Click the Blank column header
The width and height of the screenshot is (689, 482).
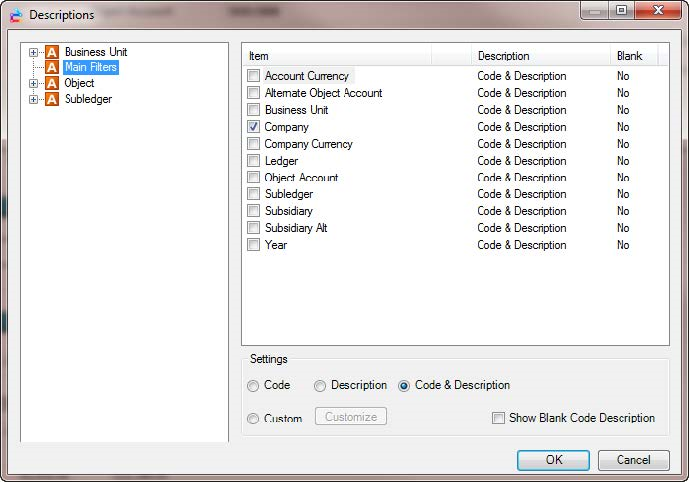(x=630, y=56)
